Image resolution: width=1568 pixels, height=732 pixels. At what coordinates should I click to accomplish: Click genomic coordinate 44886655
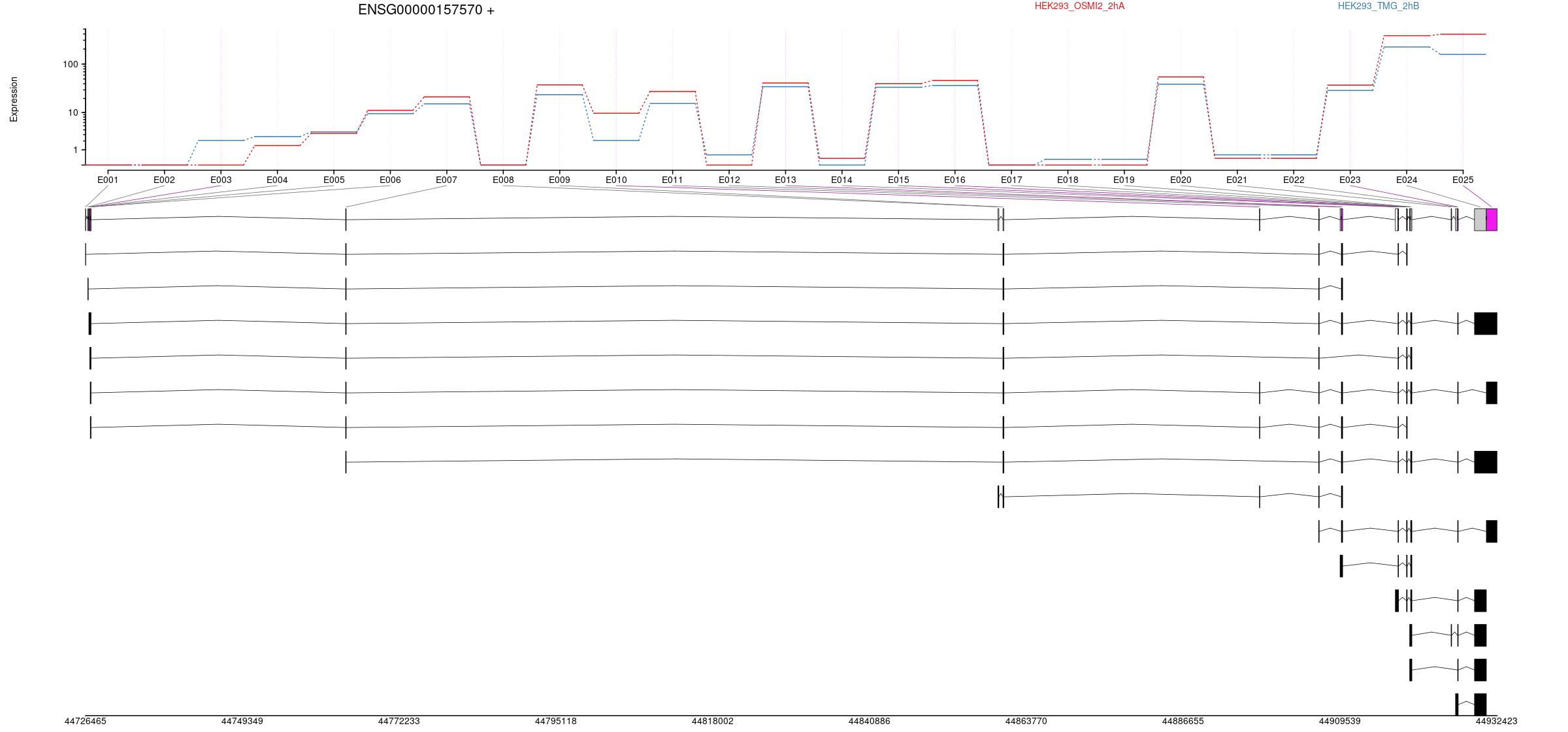[1183, 722]
